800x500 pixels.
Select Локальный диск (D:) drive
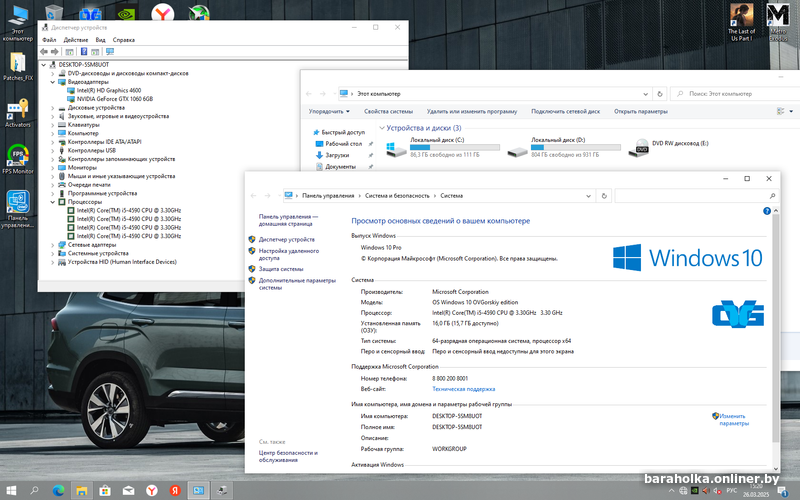point(564,147)
